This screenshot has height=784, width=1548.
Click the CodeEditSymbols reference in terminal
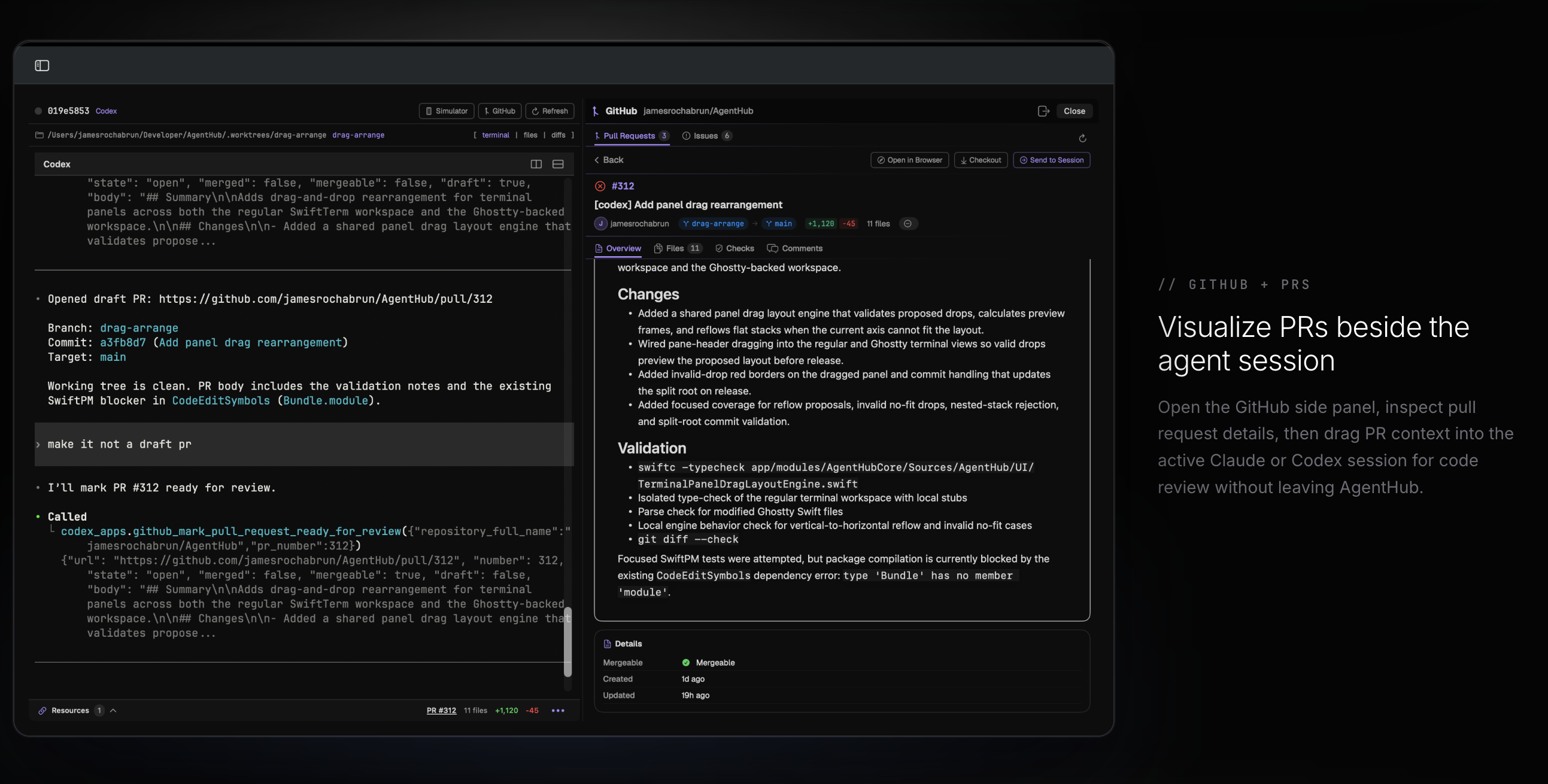(221, 401)
